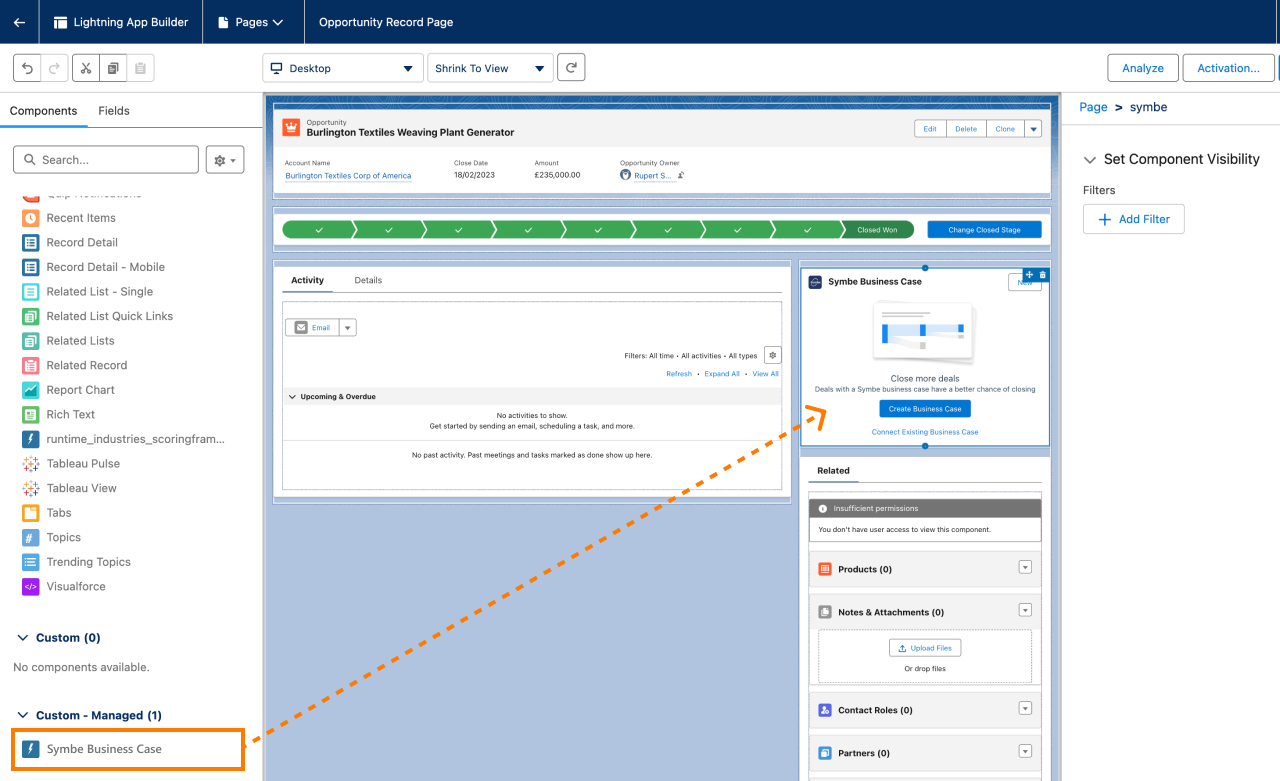Select the Activity tab on canvas
The height and width of the screenshot is (781, 1280).
click(307, 280)
